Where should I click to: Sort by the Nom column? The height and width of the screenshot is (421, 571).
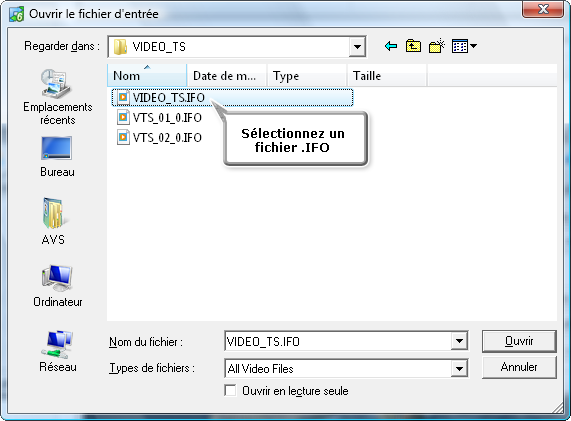(147, 75)
